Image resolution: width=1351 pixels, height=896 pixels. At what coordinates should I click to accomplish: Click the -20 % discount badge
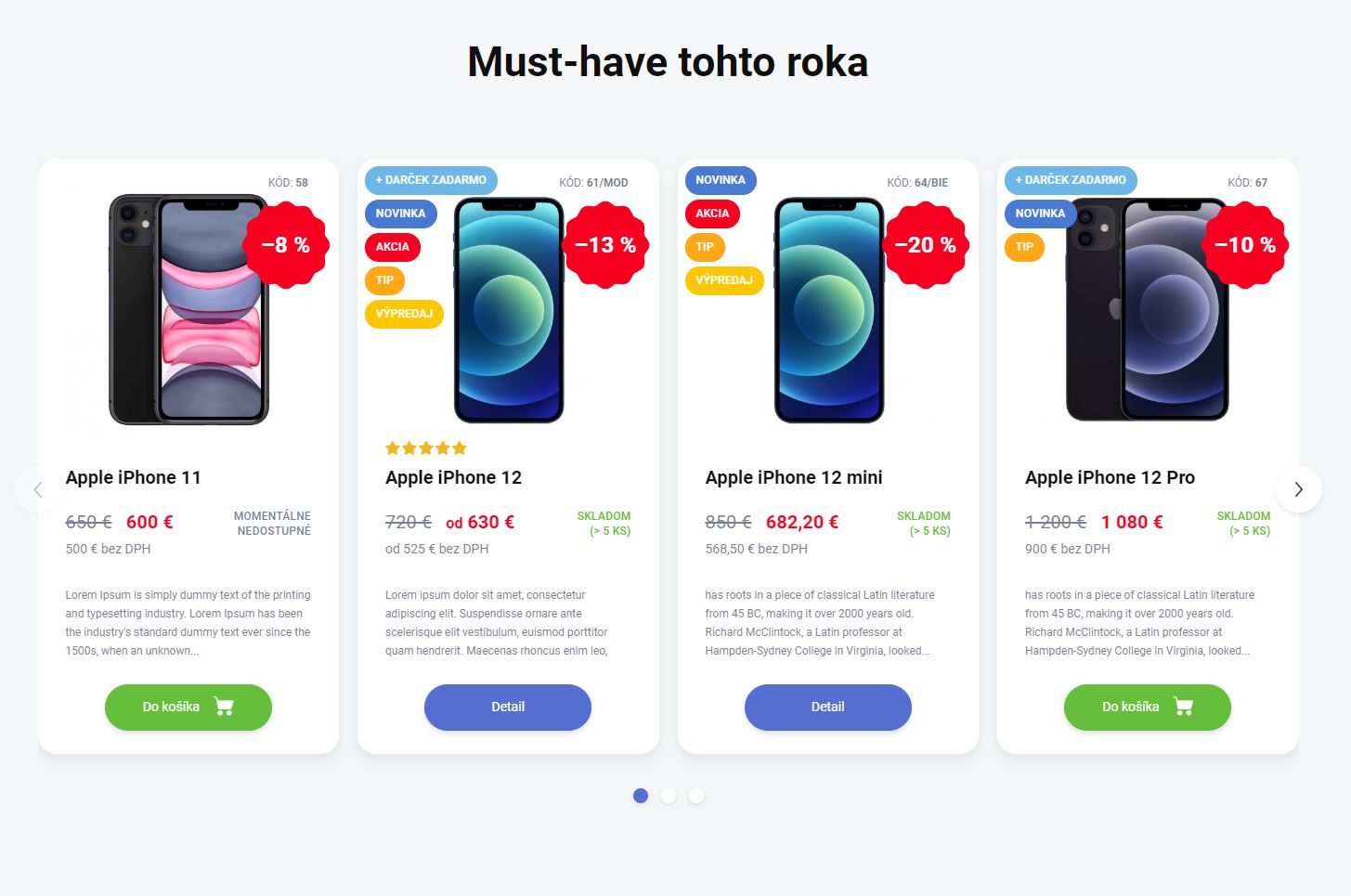pos(926,245)
